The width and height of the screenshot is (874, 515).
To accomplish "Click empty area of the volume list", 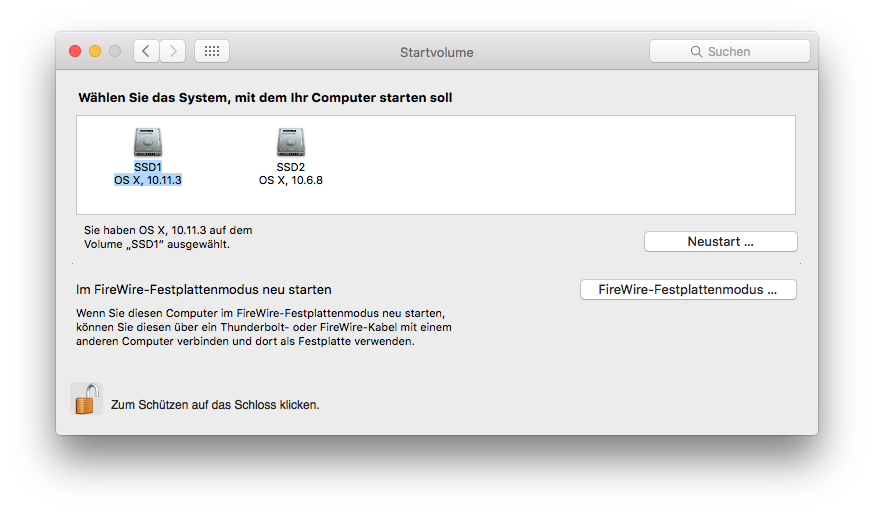I will [557, 165].
